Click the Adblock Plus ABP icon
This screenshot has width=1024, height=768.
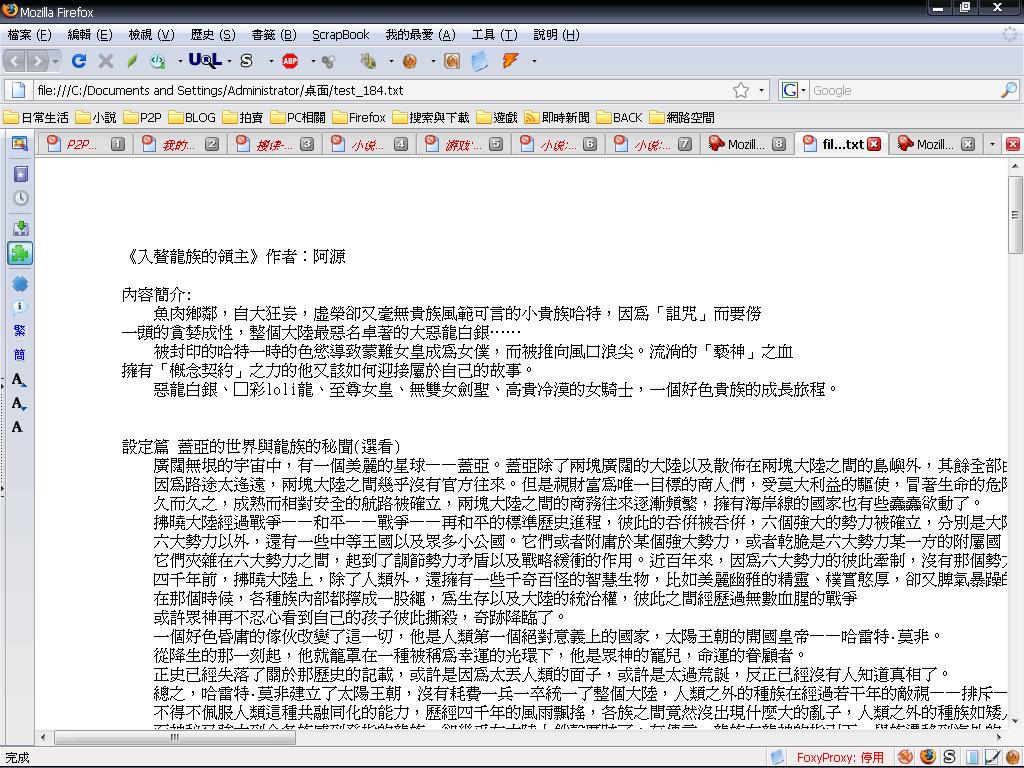290,61
